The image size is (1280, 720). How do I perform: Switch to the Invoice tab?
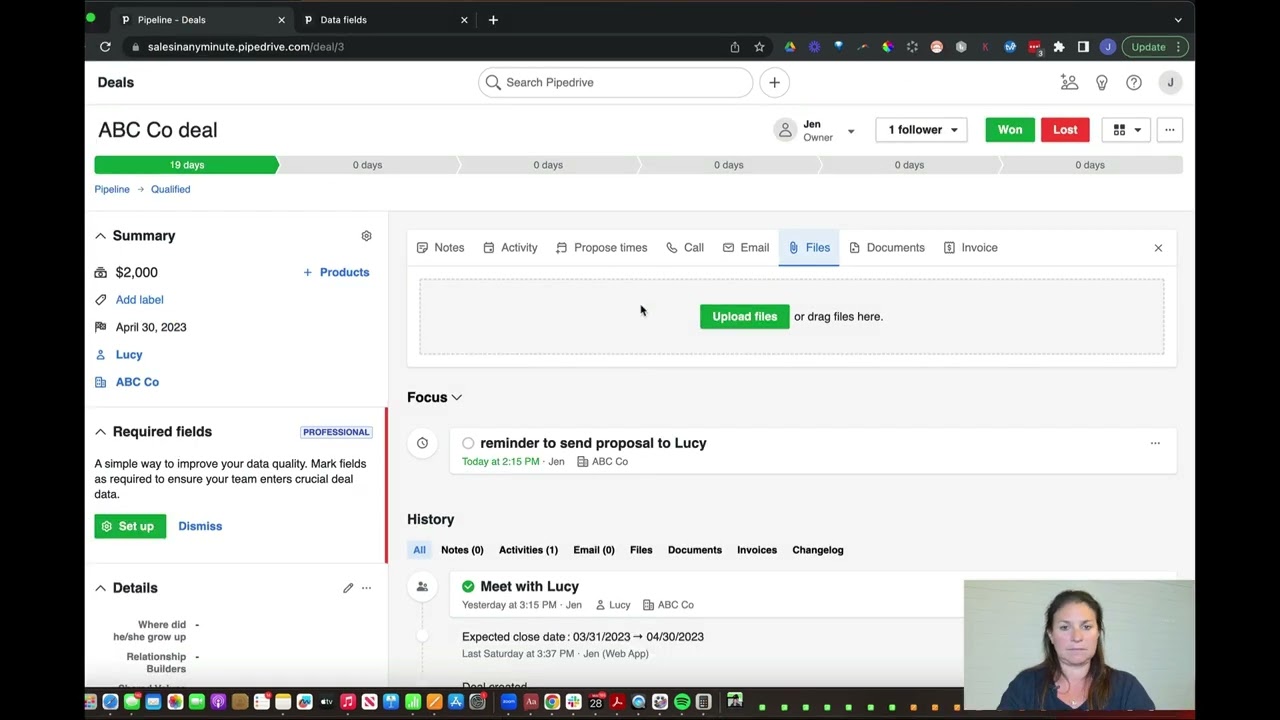coord(970,248)
